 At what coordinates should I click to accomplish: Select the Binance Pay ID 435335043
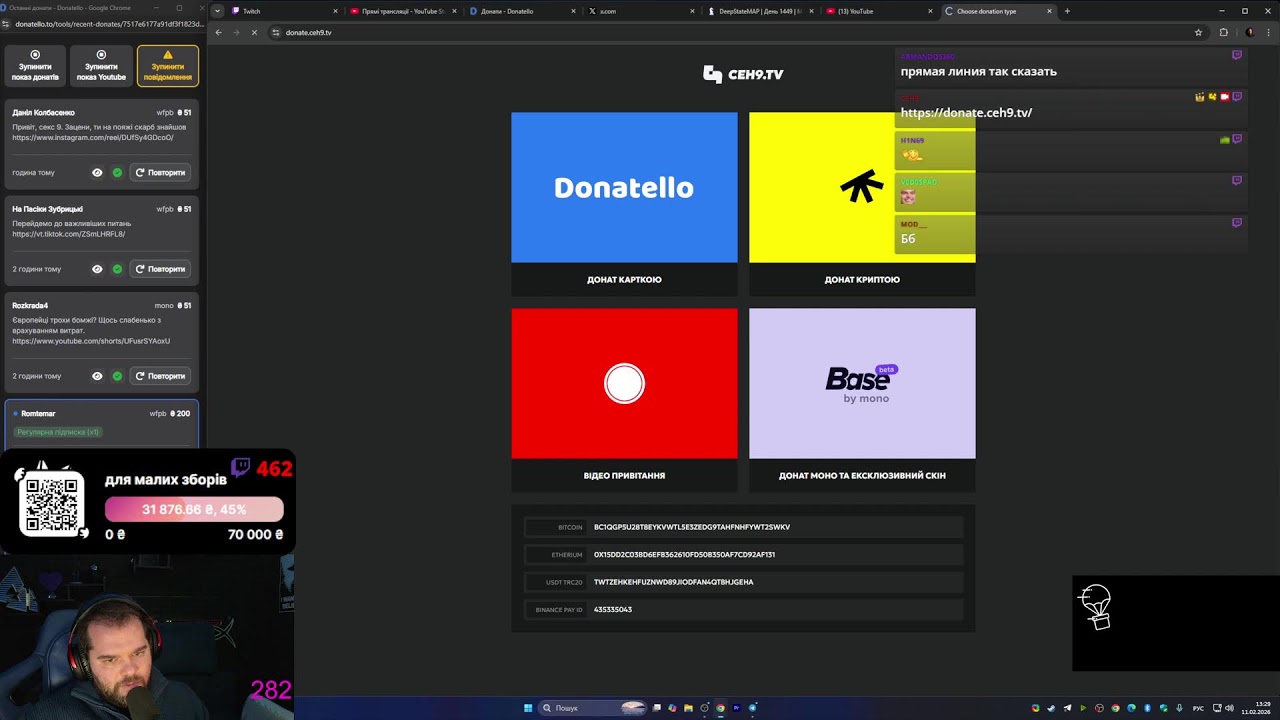[743, 609]
